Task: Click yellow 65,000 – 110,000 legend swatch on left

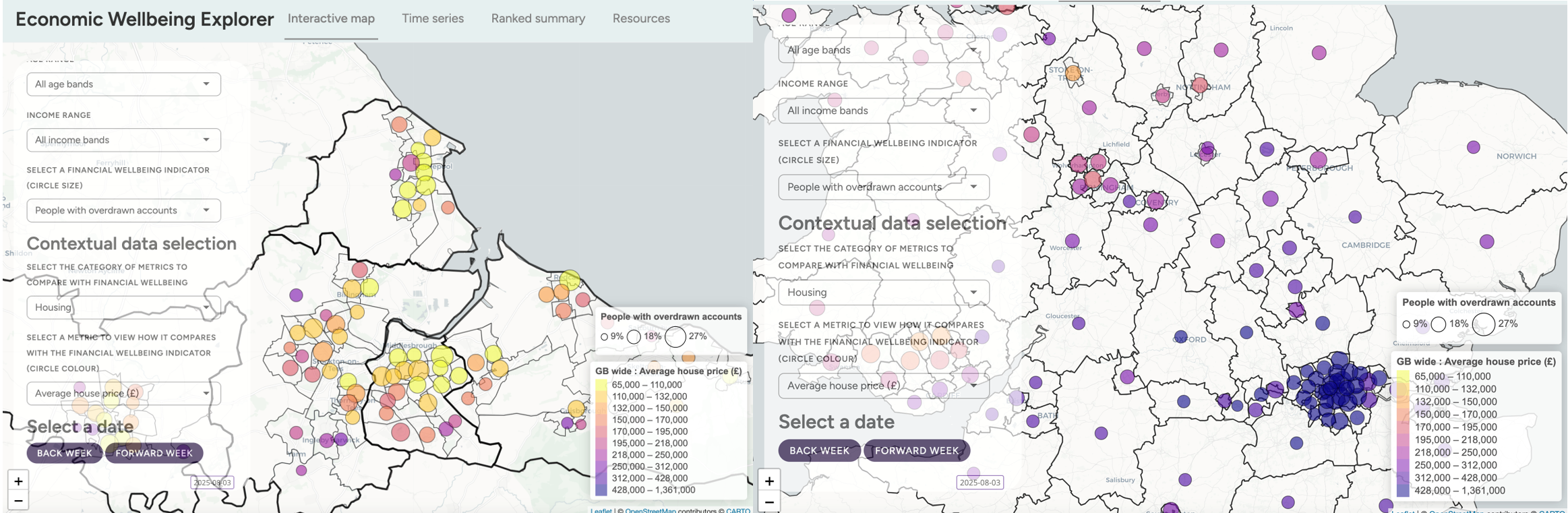Action: tap(601, 385)
